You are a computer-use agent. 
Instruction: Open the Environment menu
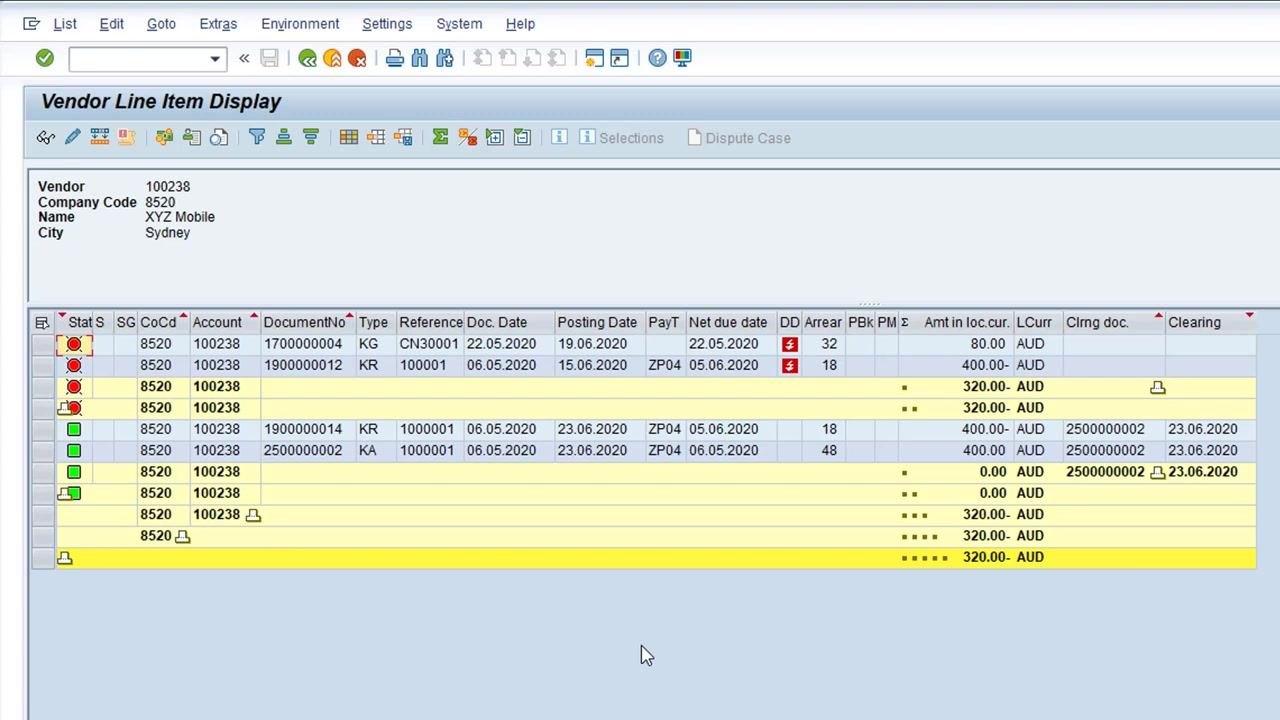coord(300,24)
